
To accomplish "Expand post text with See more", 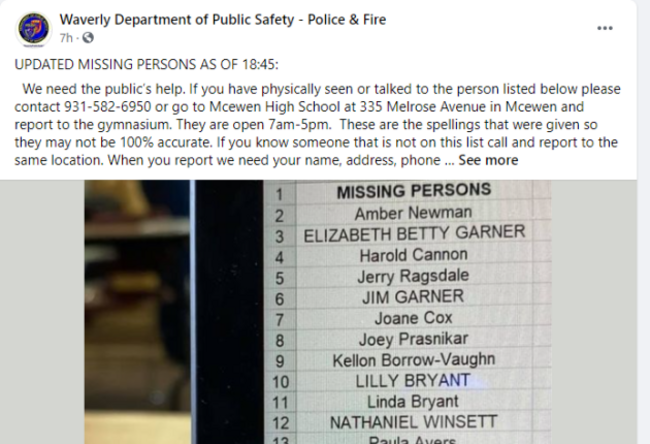I will coord(488,160).
